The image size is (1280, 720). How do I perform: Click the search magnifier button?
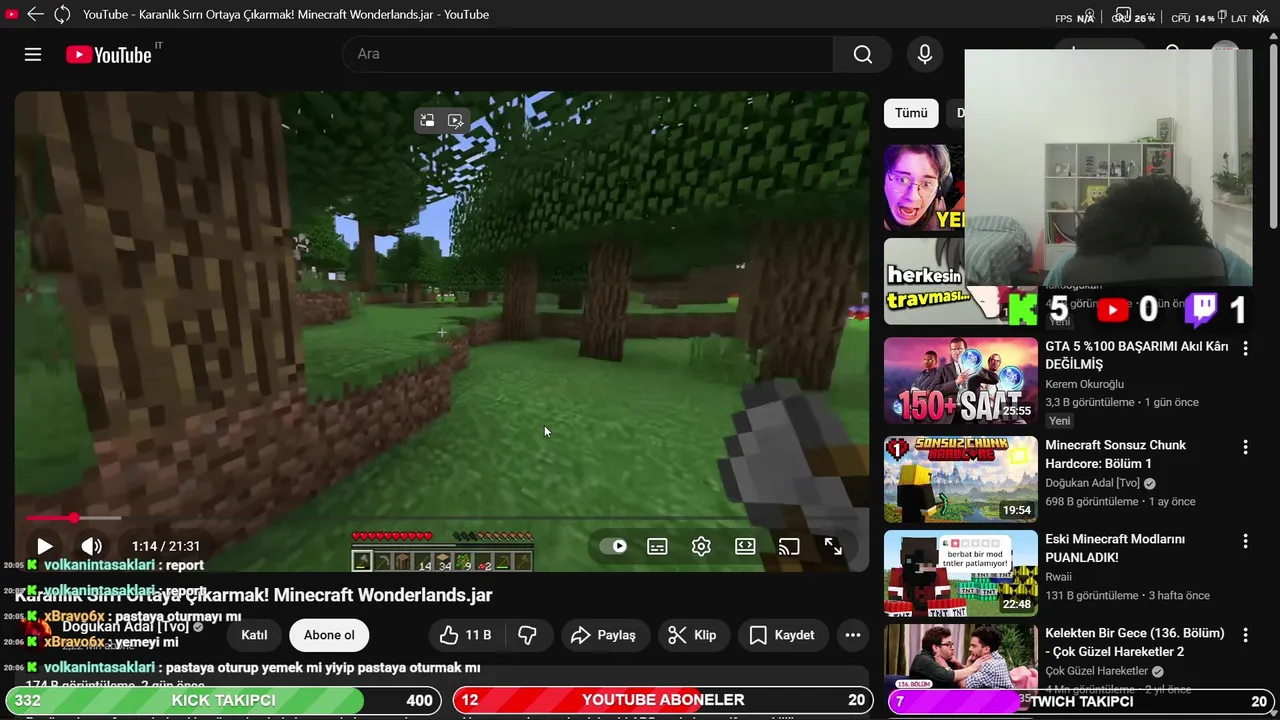(x=862, y=55)
